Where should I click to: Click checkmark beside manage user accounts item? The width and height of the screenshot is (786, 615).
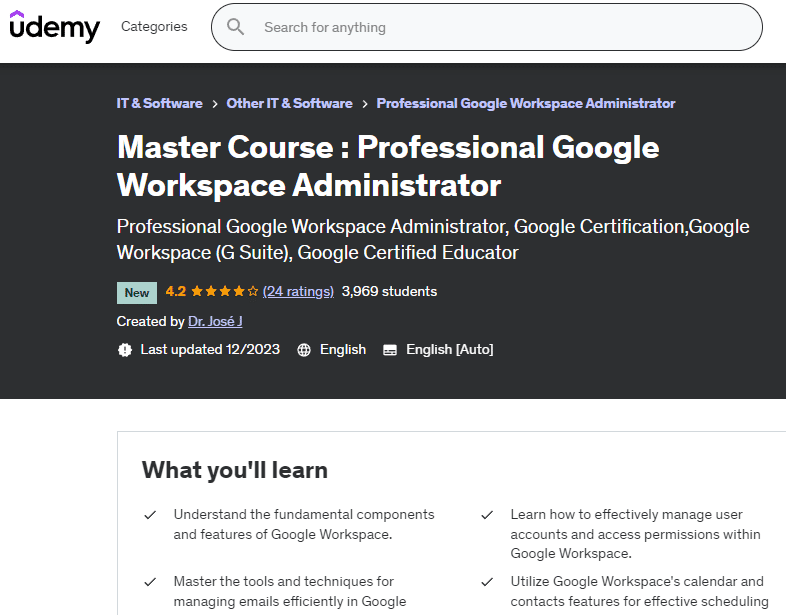click(x=487, y=515)
